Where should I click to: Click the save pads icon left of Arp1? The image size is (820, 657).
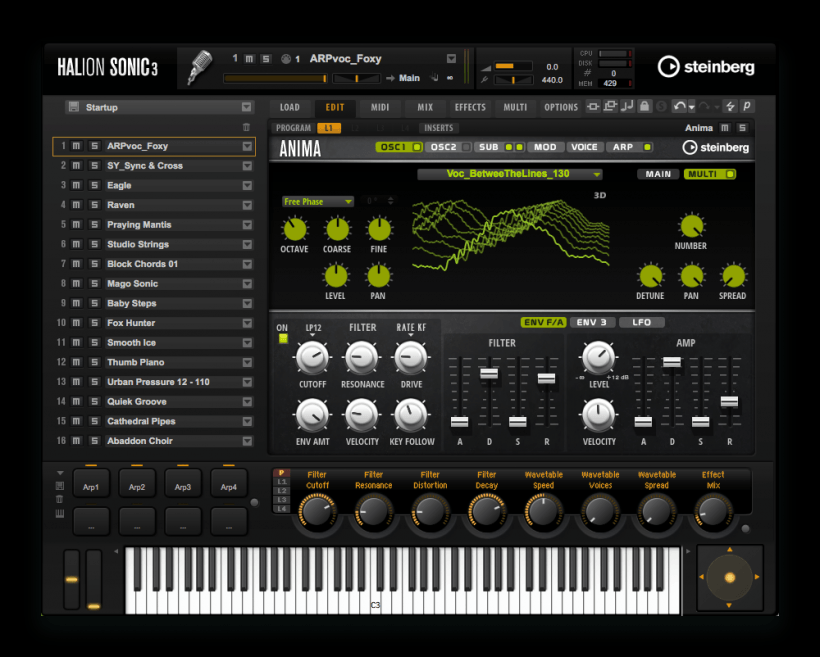pos(60,486)
